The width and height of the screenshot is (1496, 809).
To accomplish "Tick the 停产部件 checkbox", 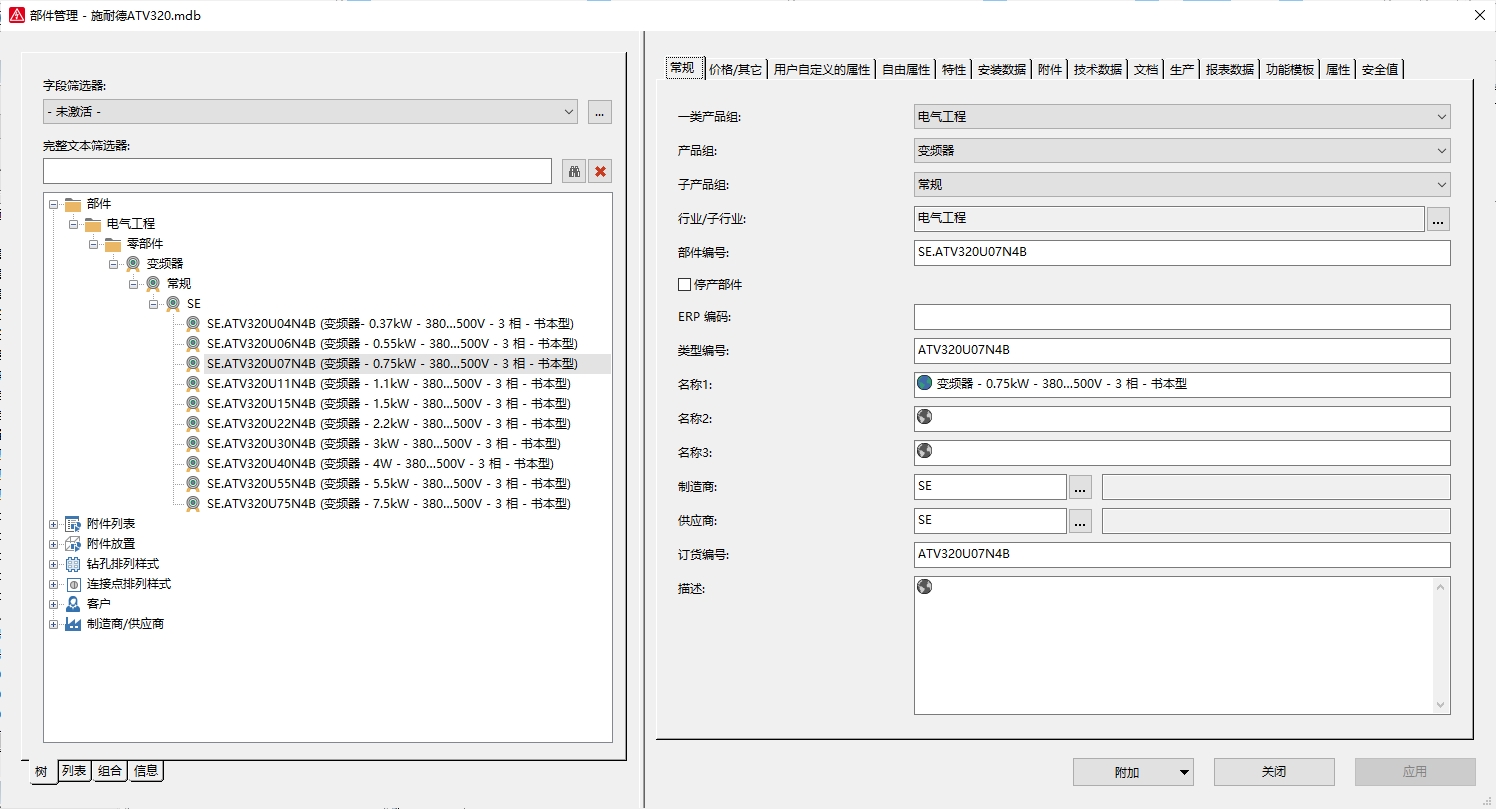I will pos(684,285).
